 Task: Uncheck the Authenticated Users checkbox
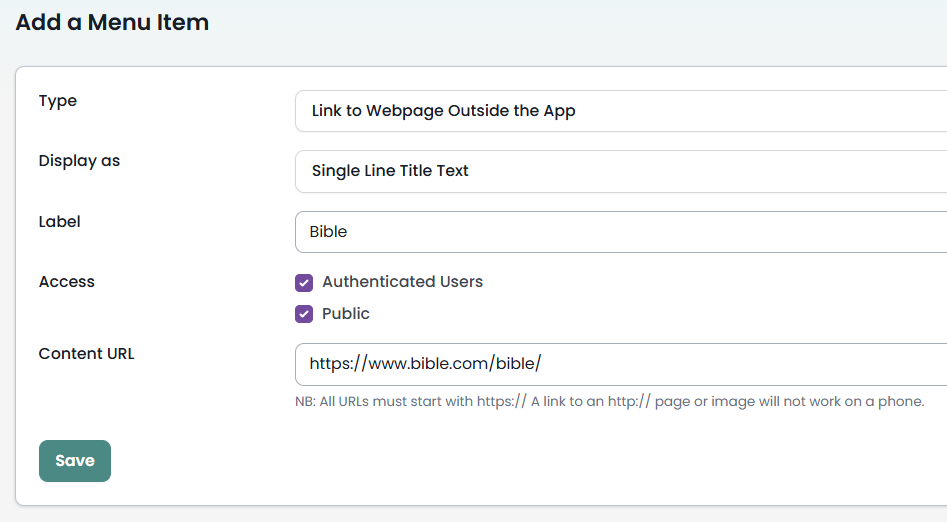point(304,282)
